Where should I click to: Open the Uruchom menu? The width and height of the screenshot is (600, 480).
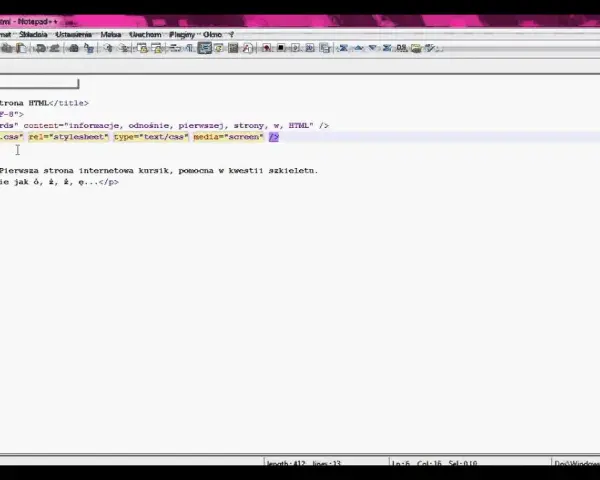tap(145, 34)
